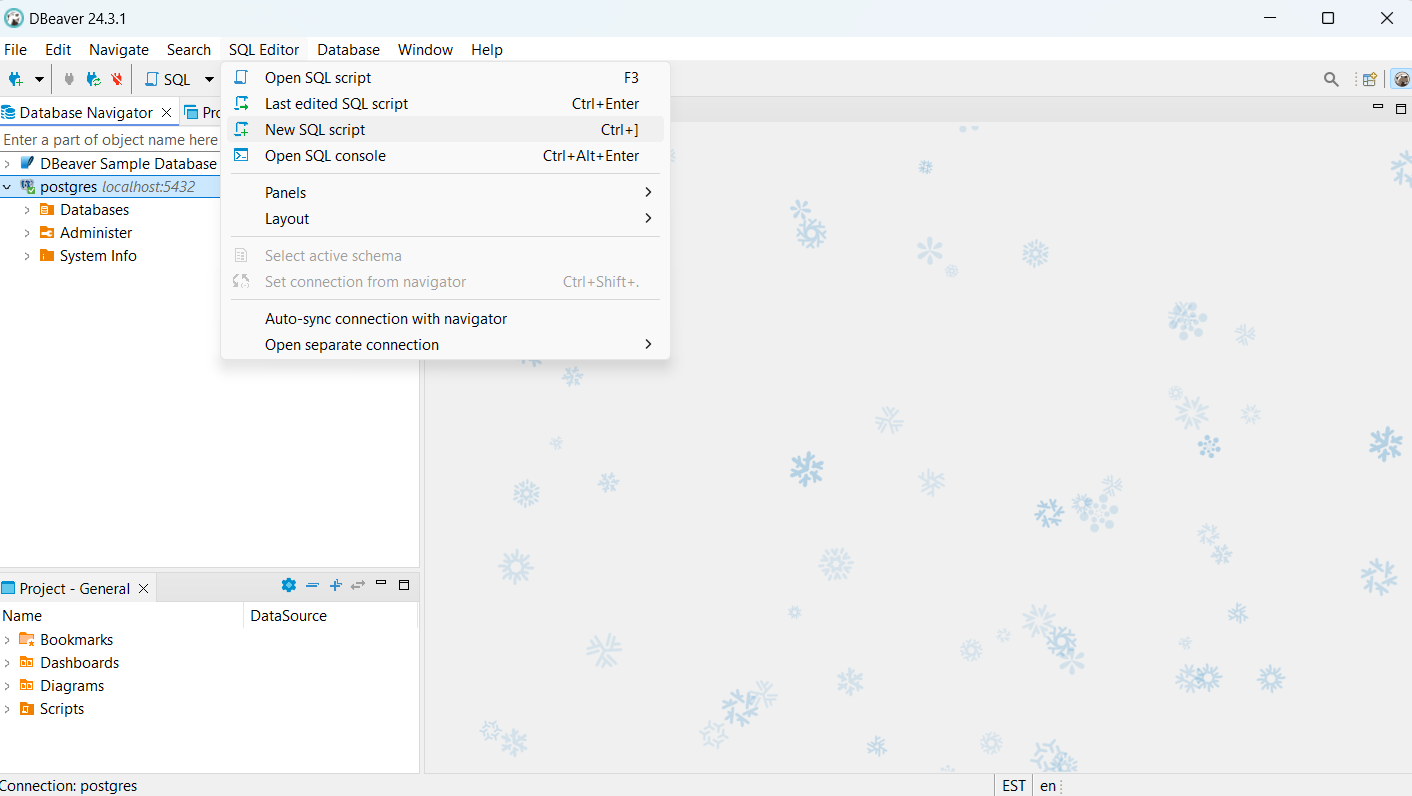
Task: Open a new SQL editor via SQL toolbar icon
Action: pos(168,78)
